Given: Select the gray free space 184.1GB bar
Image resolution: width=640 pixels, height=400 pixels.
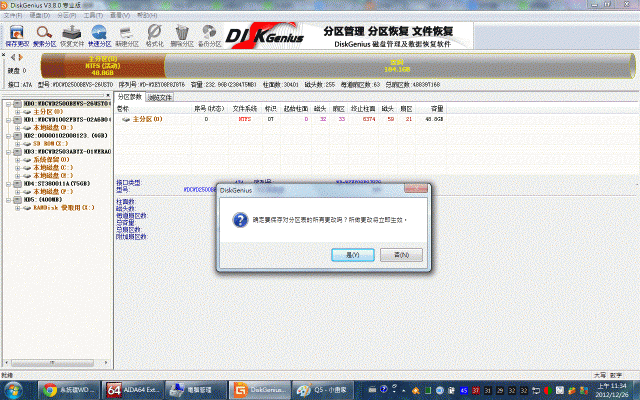Looking at the screenshot, I should click(397, 66).
